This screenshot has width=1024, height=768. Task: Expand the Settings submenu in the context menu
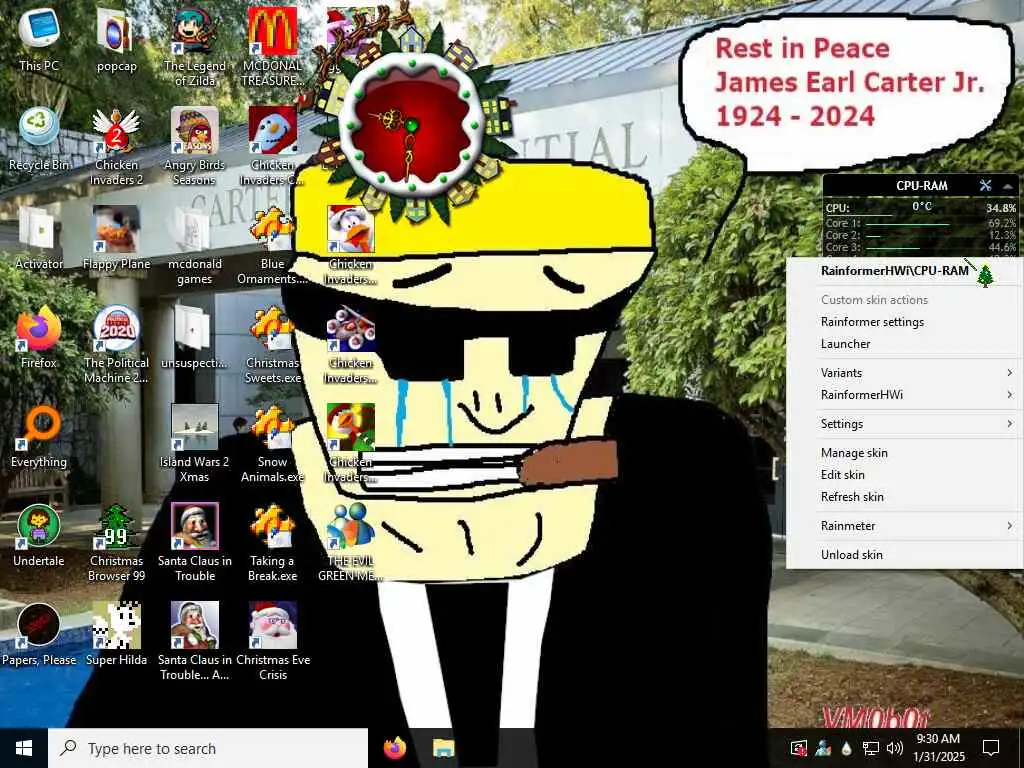[905, 424]
